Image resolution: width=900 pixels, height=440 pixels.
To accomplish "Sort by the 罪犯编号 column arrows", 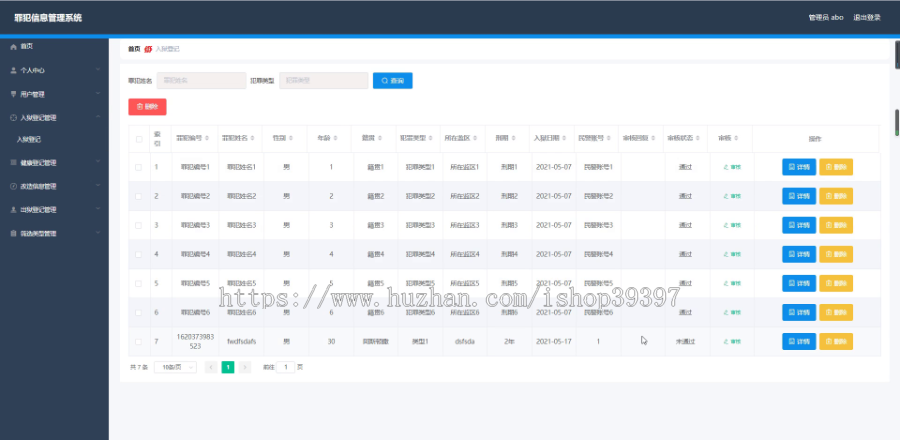I will tap(207, 138).
